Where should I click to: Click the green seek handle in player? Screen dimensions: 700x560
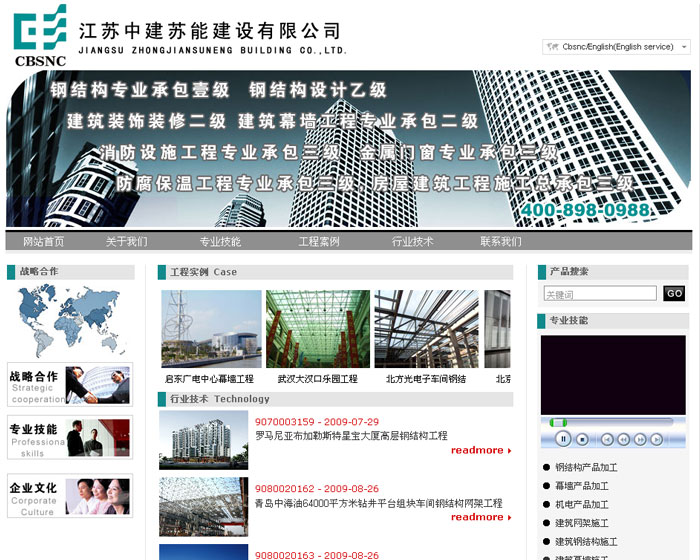[558, 422]
